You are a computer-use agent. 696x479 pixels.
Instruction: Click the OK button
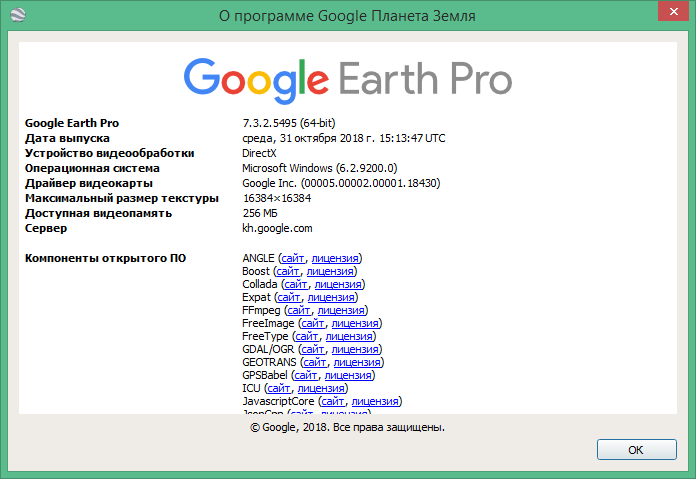(637, 450)
